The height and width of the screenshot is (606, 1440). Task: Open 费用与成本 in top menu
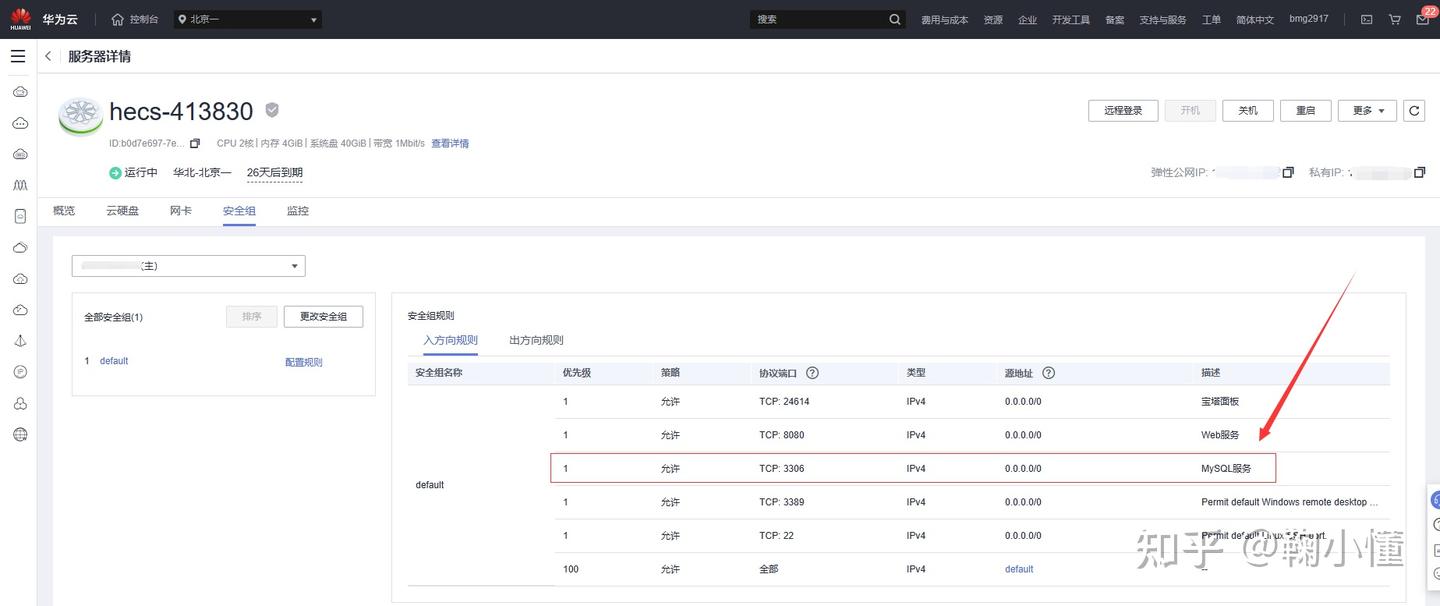945,20
